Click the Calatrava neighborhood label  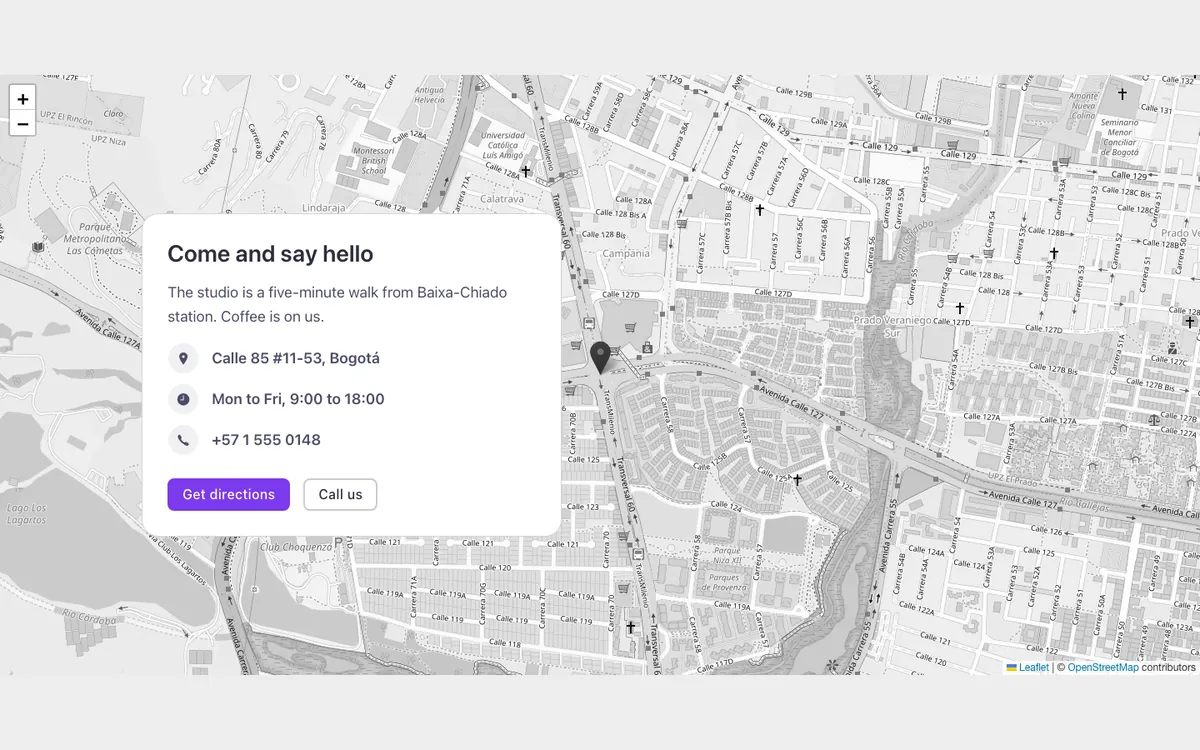[x=501, y=199]
